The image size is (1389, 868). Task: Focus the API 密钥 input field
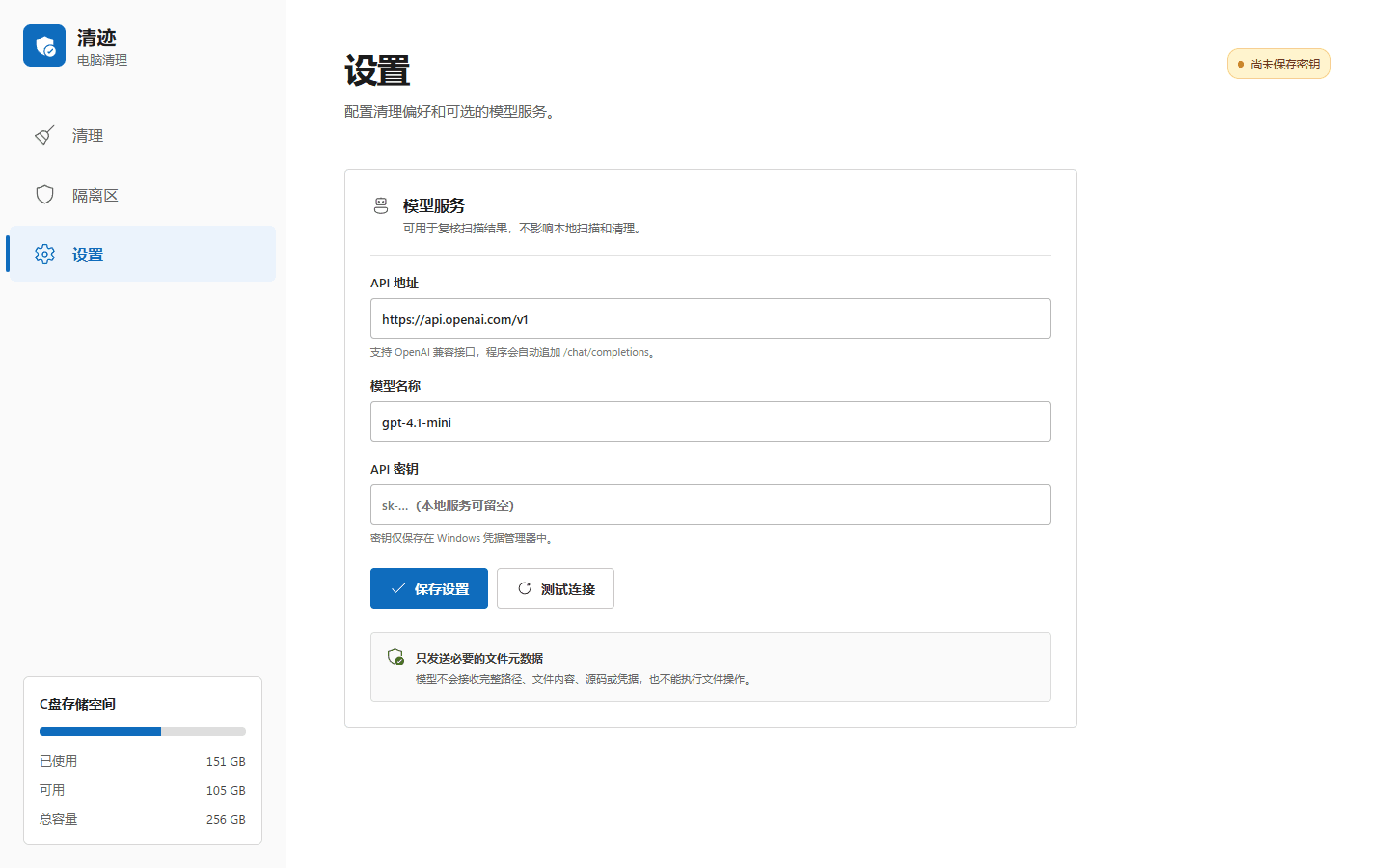(x=711, y=504)
